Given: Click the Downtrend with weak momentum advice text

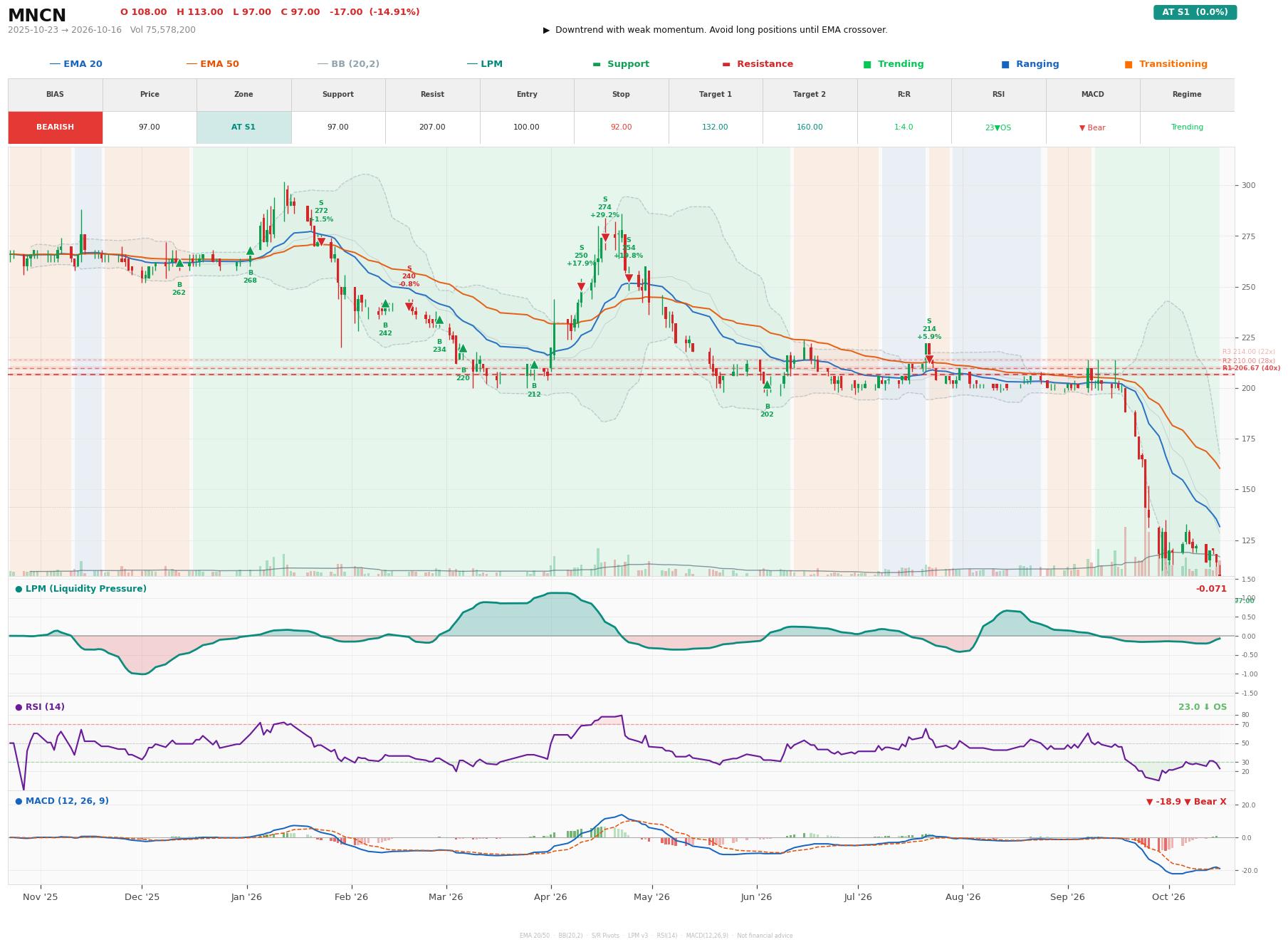Looking at the screenshot, I should [x=716, y=30].
